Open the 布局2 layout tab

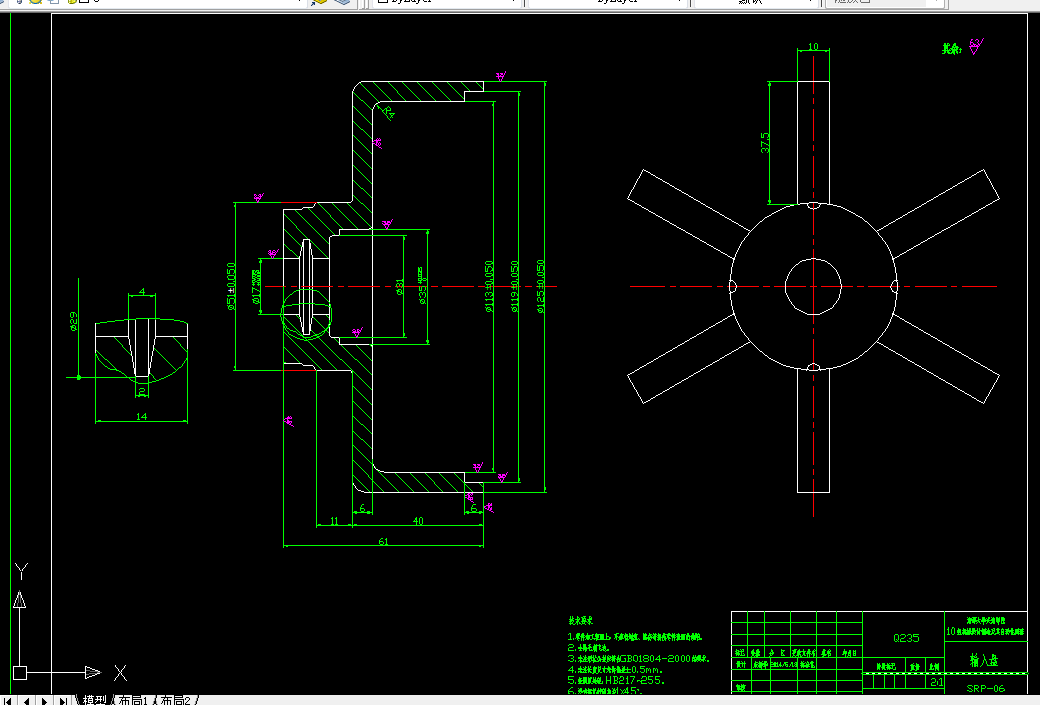pyautogui.click(x=176, y=700)
